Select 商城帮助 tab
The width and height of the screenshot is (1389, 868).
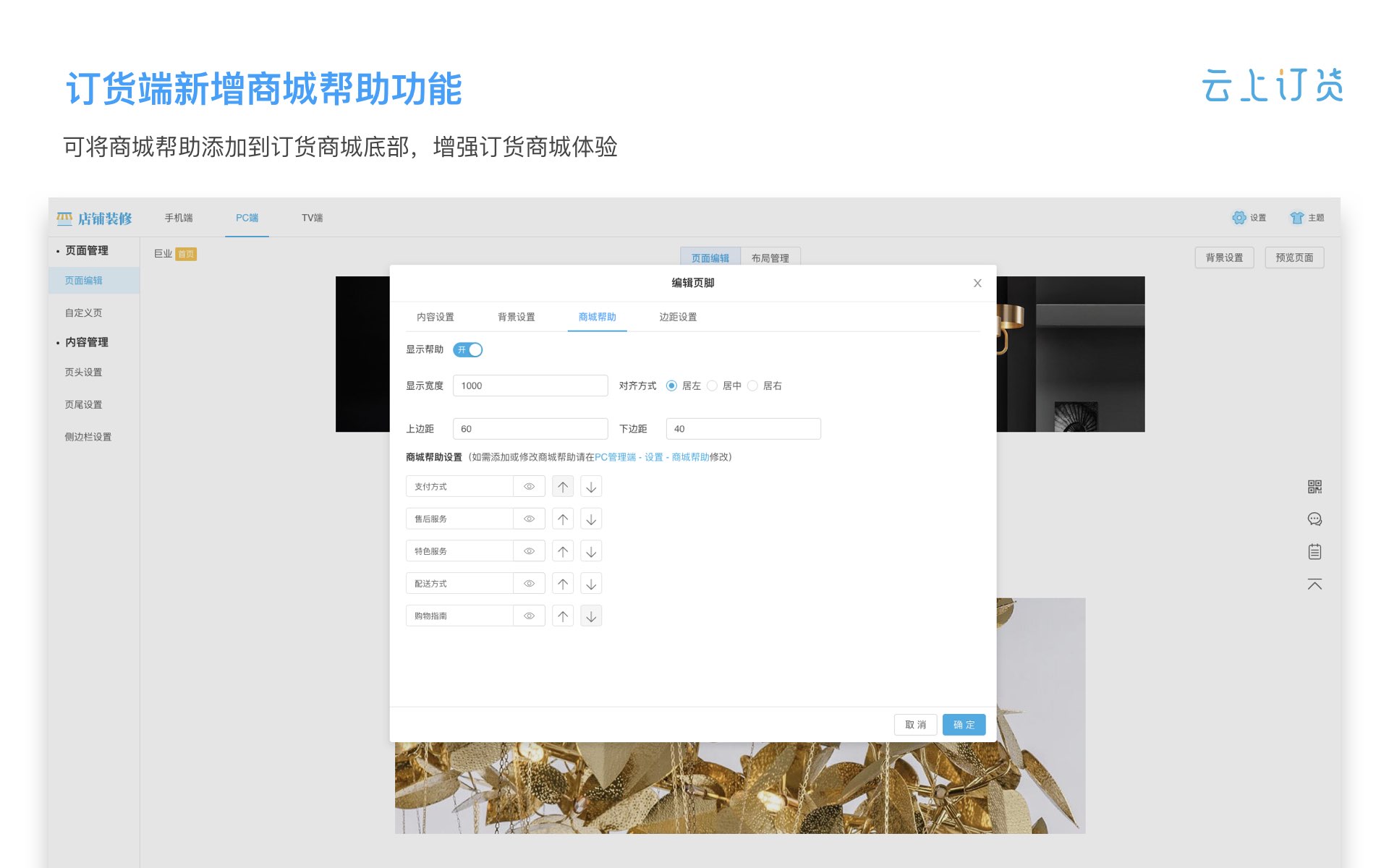(598, 317)
